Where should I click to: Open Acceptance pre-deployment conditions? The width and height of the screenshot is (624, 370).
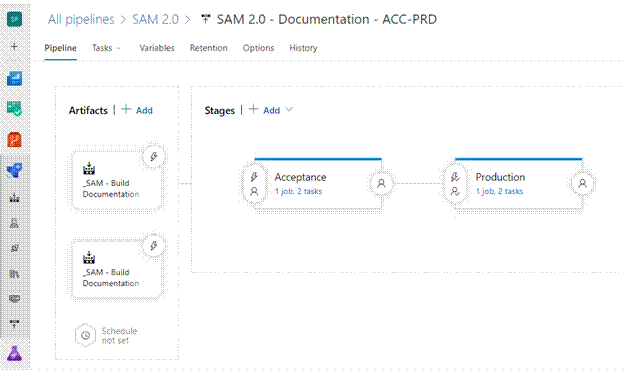(254, 184)
